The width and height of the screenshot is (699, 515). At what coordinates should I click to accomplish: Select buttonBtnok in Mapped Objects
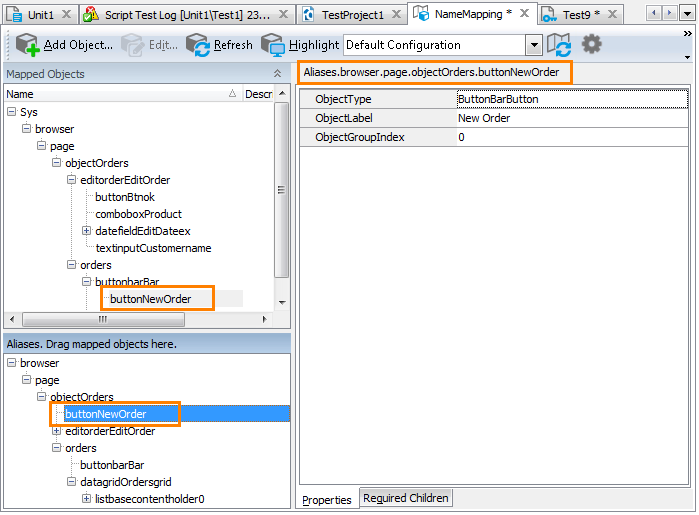(125, 197)
